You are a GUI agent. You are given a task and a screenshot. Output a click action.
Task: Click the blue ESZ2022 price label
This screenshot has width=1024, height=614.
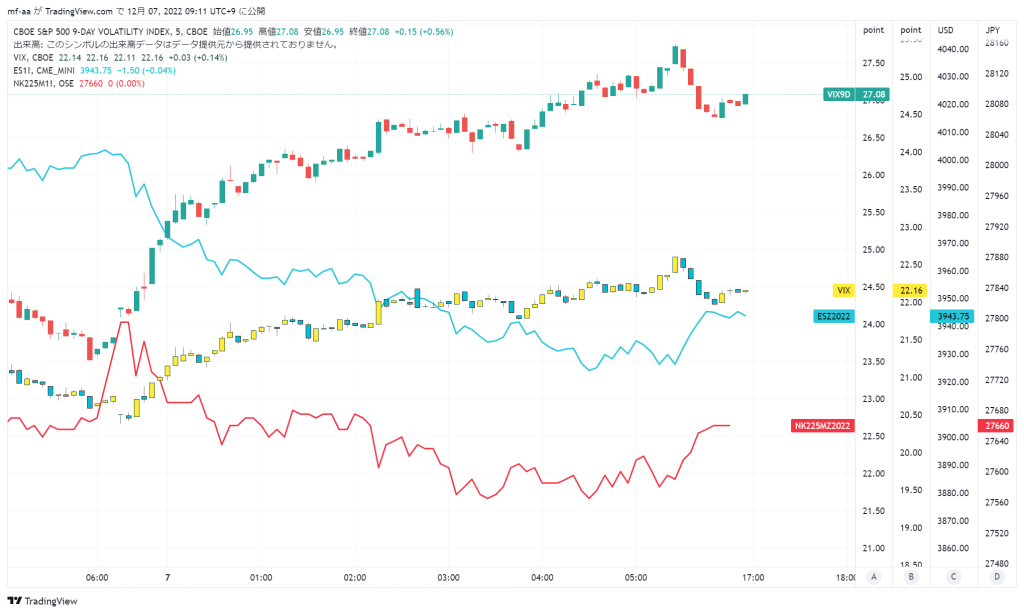coord(834,317)
